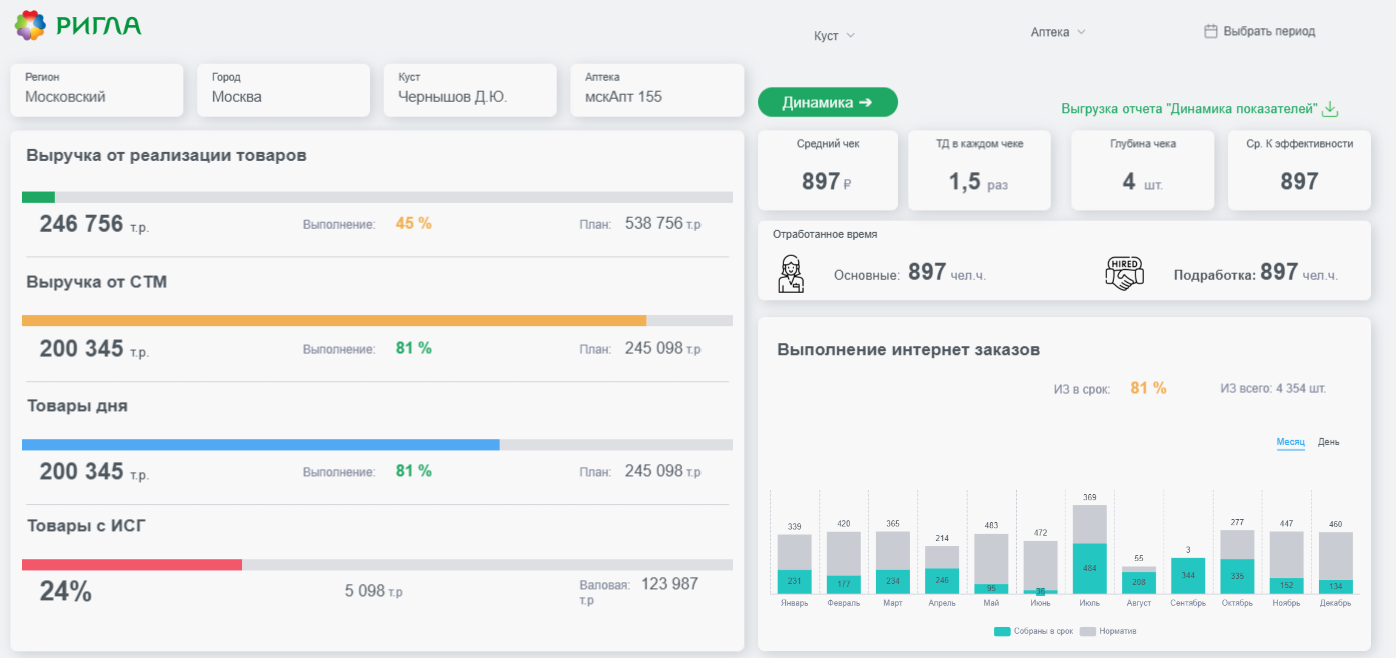Select the Июль bar in the chart

(1089, 549)
